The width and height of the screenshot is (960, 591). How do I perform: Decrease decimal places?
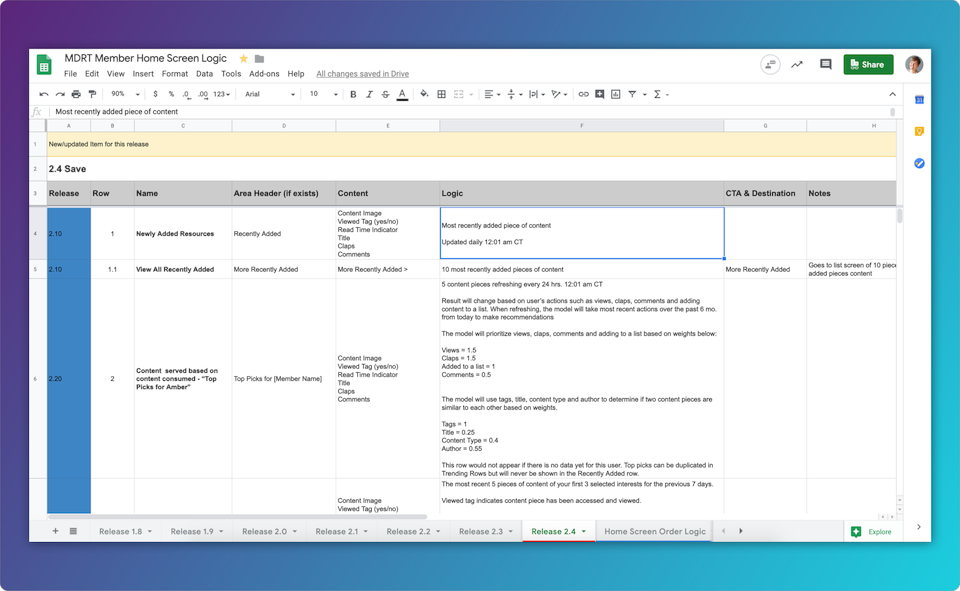coord(186,94)
